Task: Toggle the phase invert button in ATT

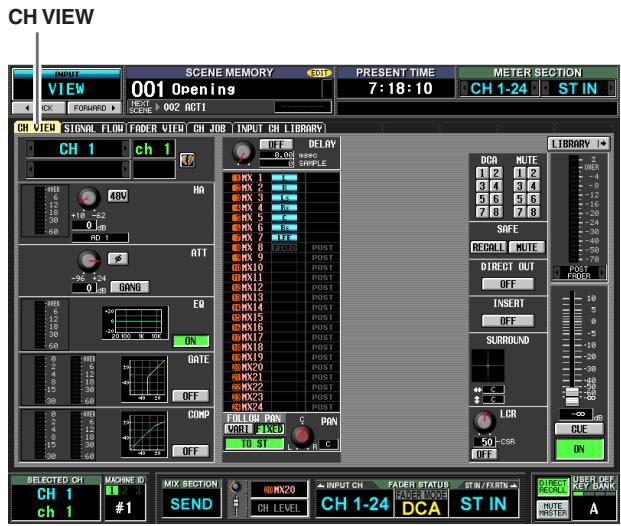Action: [x=118, y=259]
